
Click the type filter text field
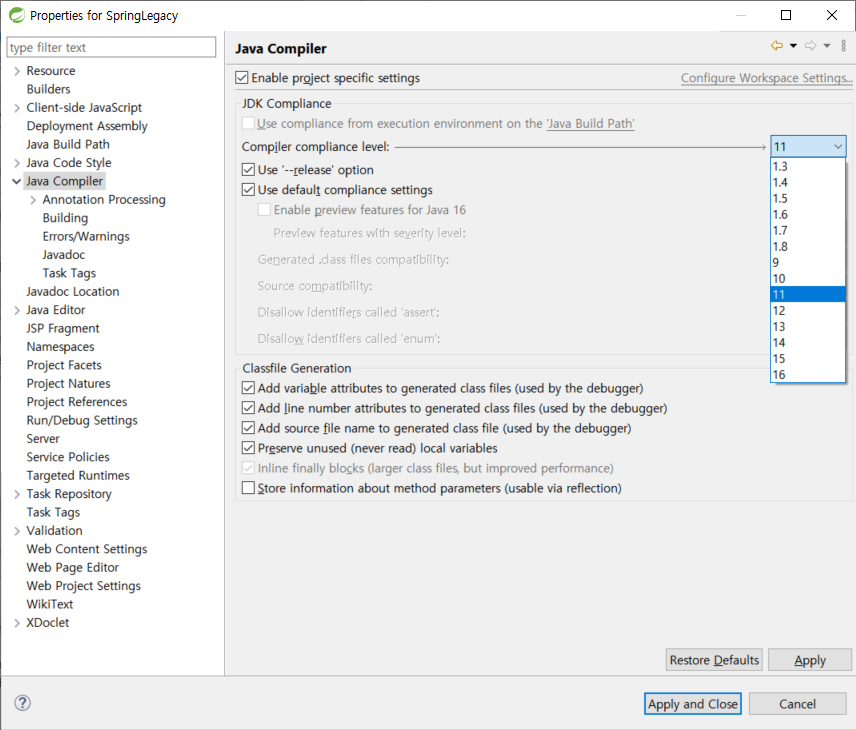(x=111, y=48)
